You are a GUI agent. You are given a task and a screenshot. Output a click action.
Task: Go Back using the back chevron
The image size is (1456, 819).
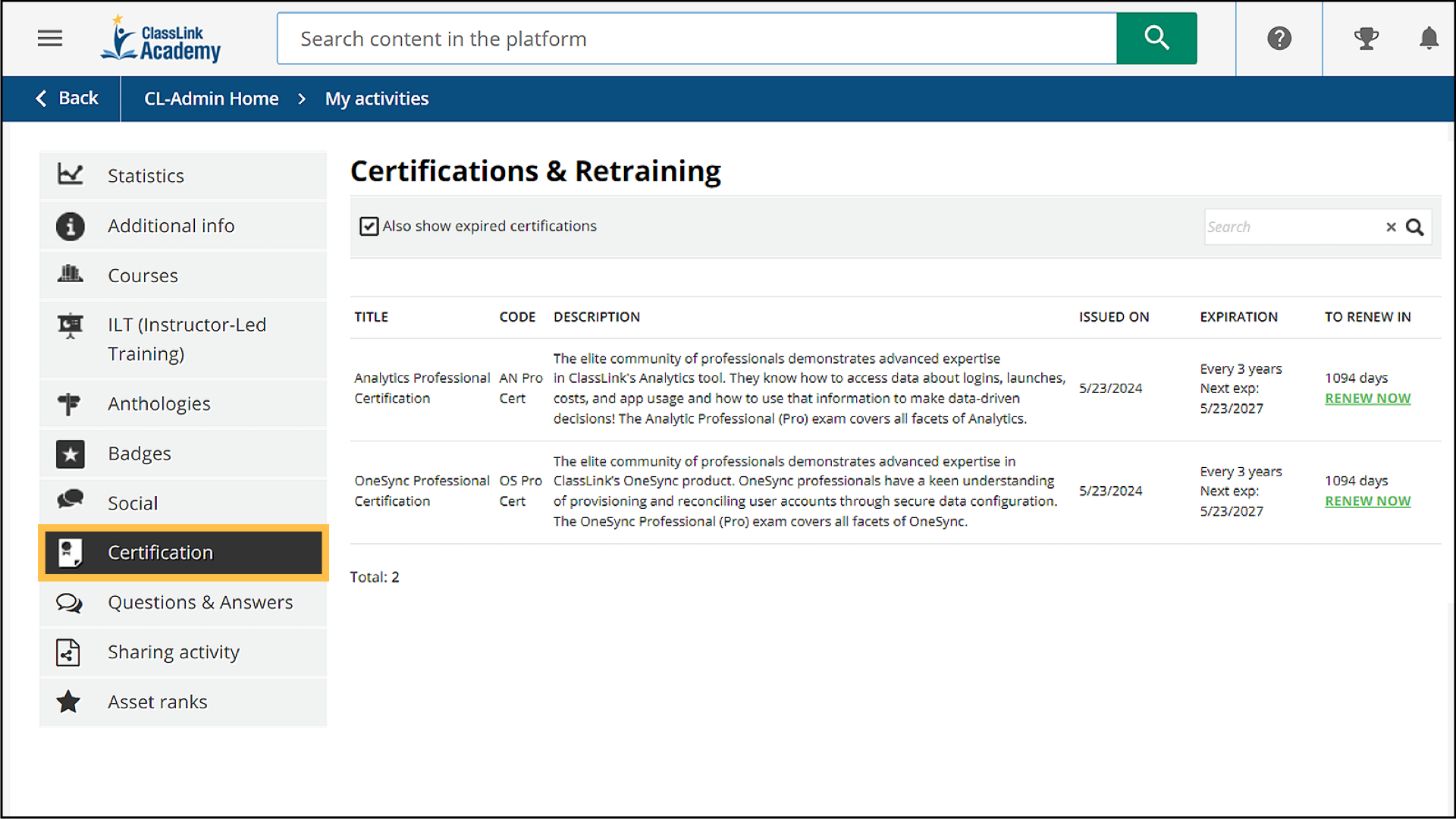67,99
